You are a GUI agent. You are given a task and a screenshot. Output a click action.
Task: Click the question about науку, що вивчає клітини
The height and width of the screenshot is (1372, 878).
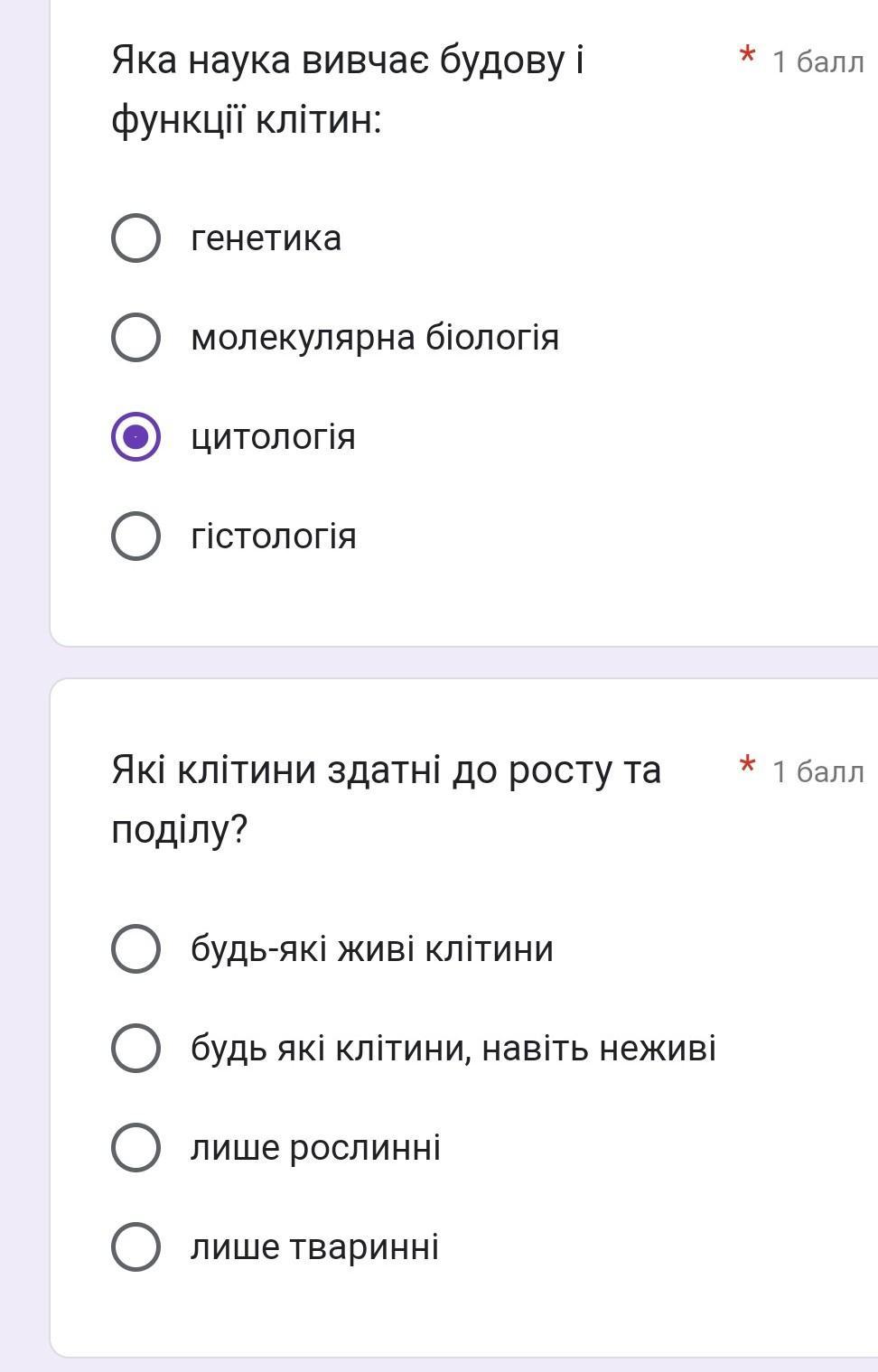tap(348, 89)
